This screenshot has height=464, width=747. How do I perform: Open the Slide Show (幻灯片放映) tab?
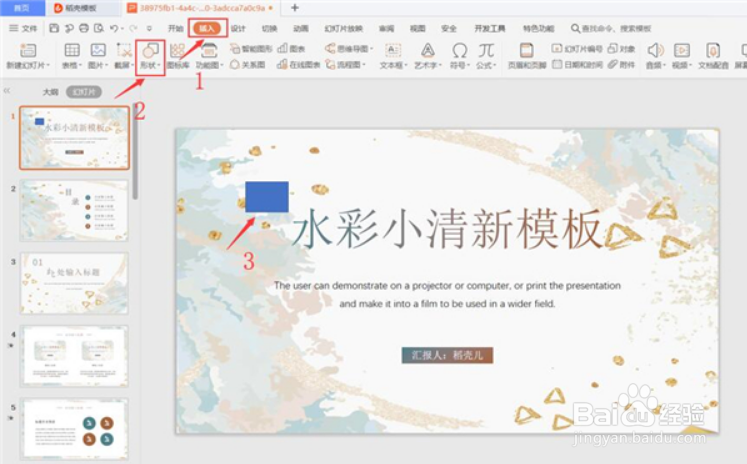[x=343, y=29]
